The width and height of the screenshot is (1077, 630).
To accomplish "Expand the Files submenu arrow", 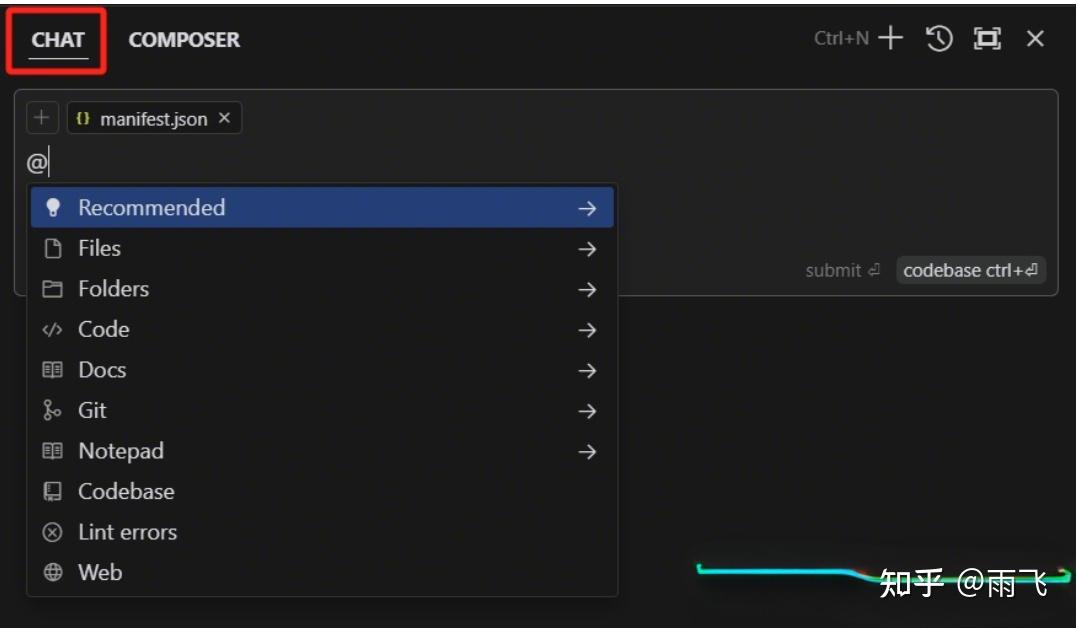I will point(587,249).
